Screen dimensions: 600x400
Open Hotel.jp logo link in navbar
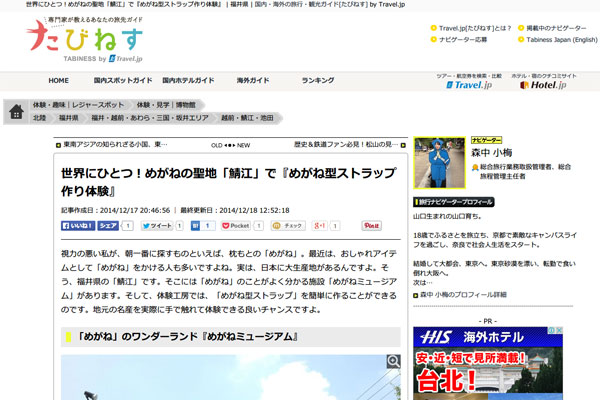click(x=543, y=85)
